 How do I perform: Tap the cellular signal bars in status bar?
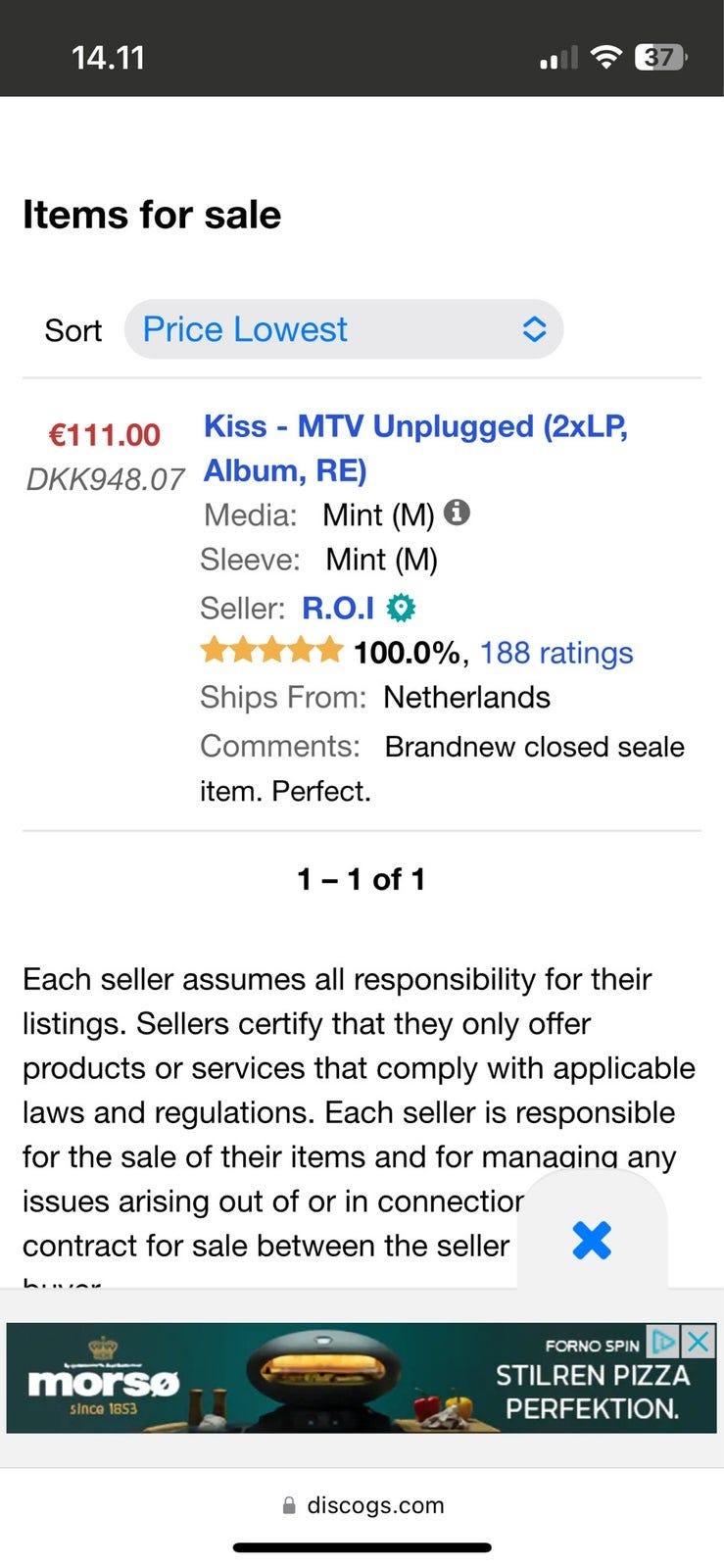coord(558,58)
